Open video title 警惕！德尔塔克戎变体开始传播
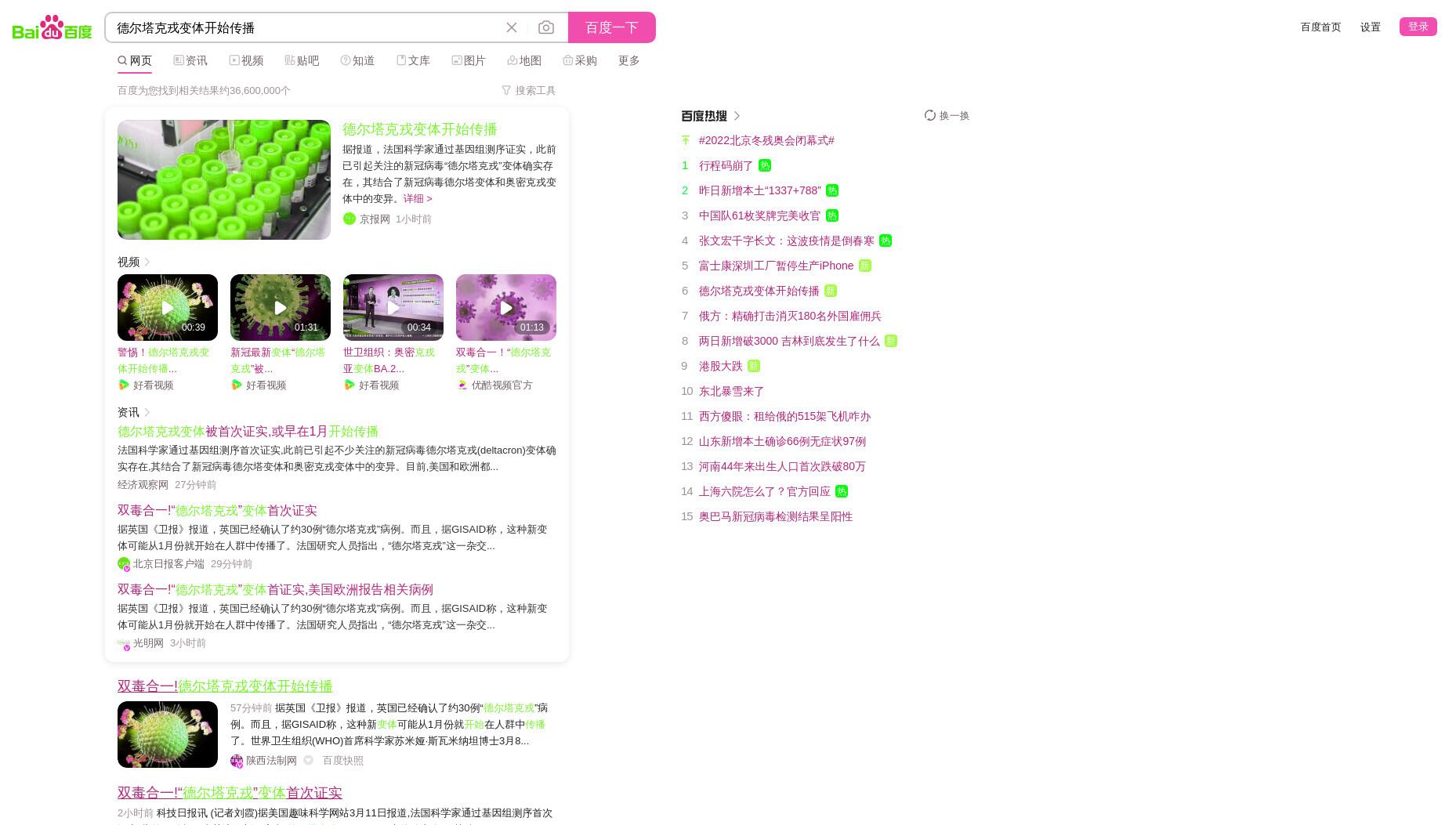1456x825 pixels. [x=164, y=360]
